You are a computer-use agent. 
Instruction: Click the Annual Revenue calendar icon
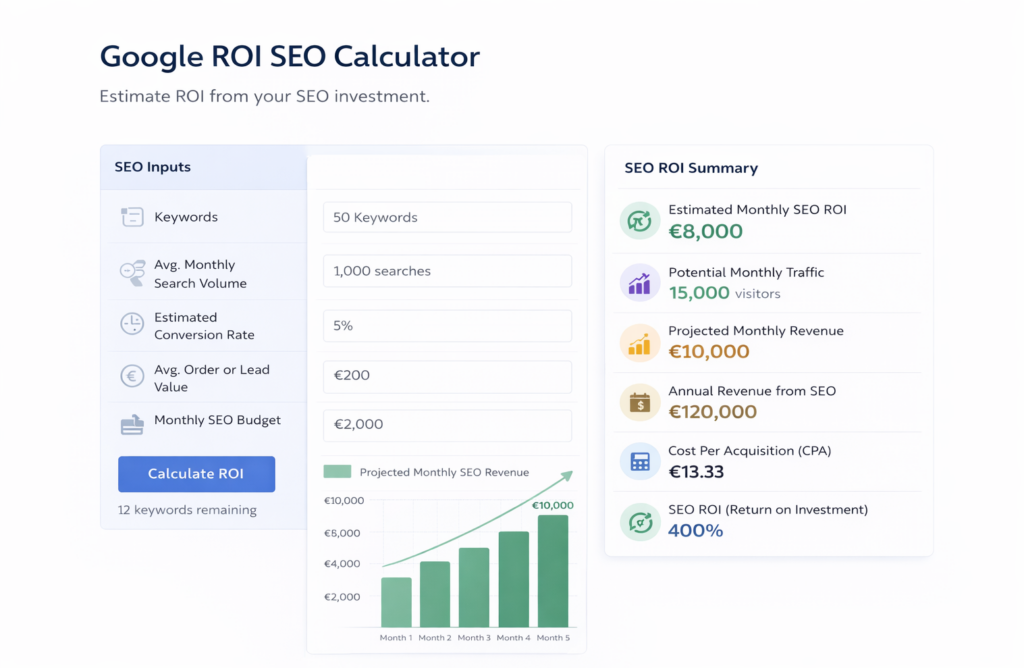coord(639,402)
